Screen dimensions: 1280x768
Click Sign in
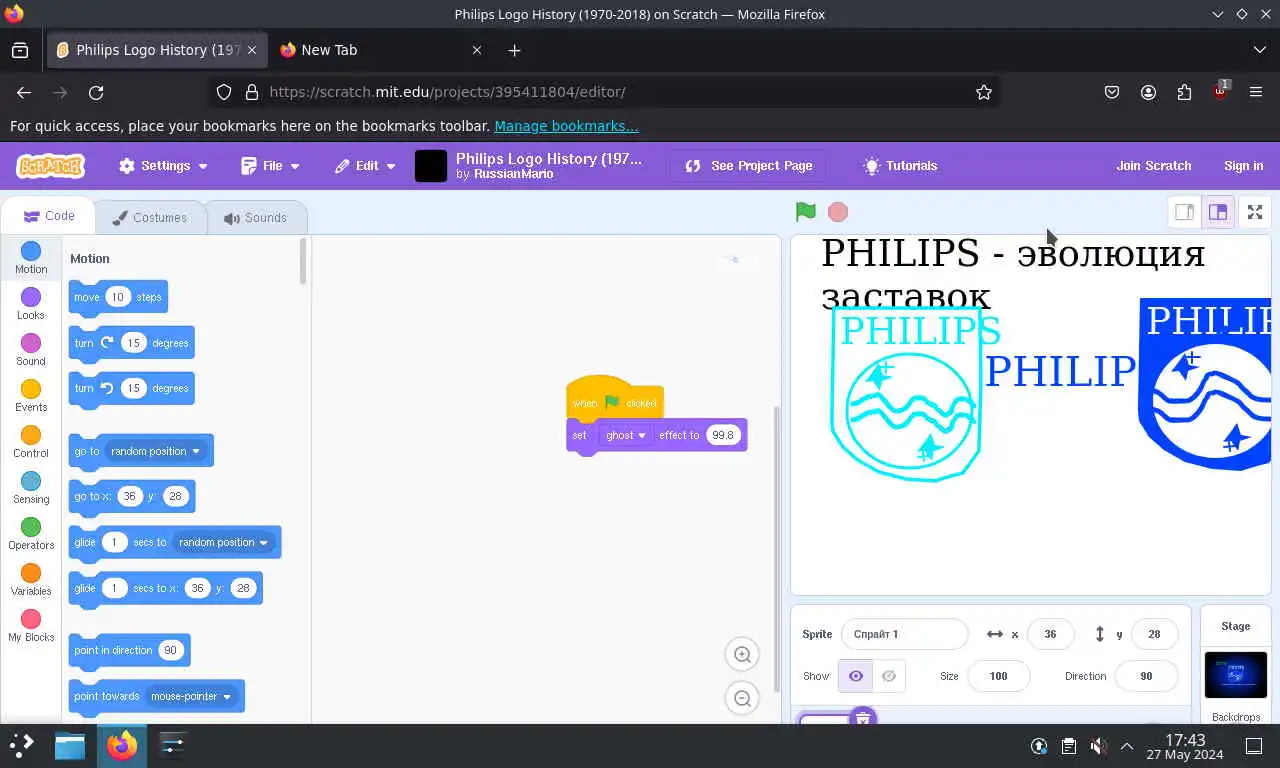click(x=1243, y=166)
